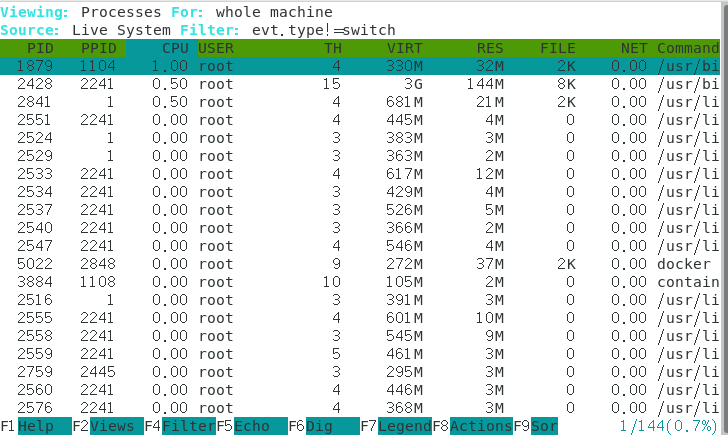Click the 8K FILE value
728x435 pixels.
coord(566,84)
